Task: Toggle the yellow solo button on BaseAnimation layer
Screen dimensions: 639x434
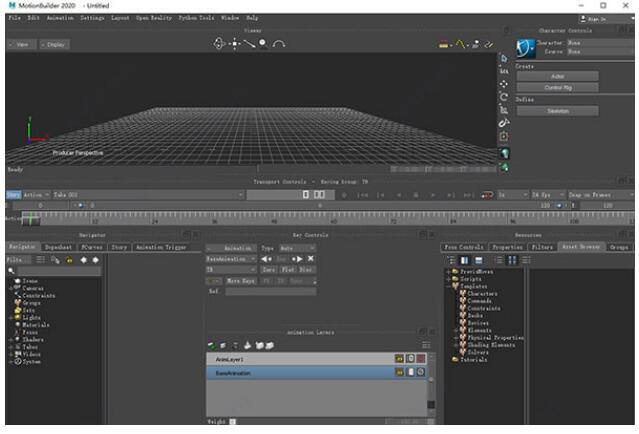Action: click(399, 372)
